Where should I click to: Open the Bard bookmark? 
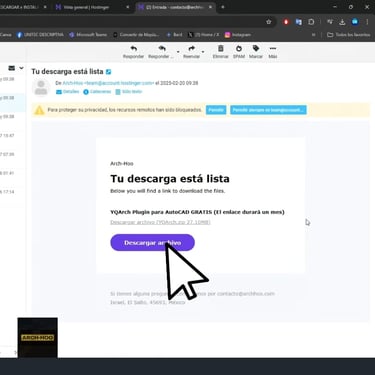tap(174, 35)
